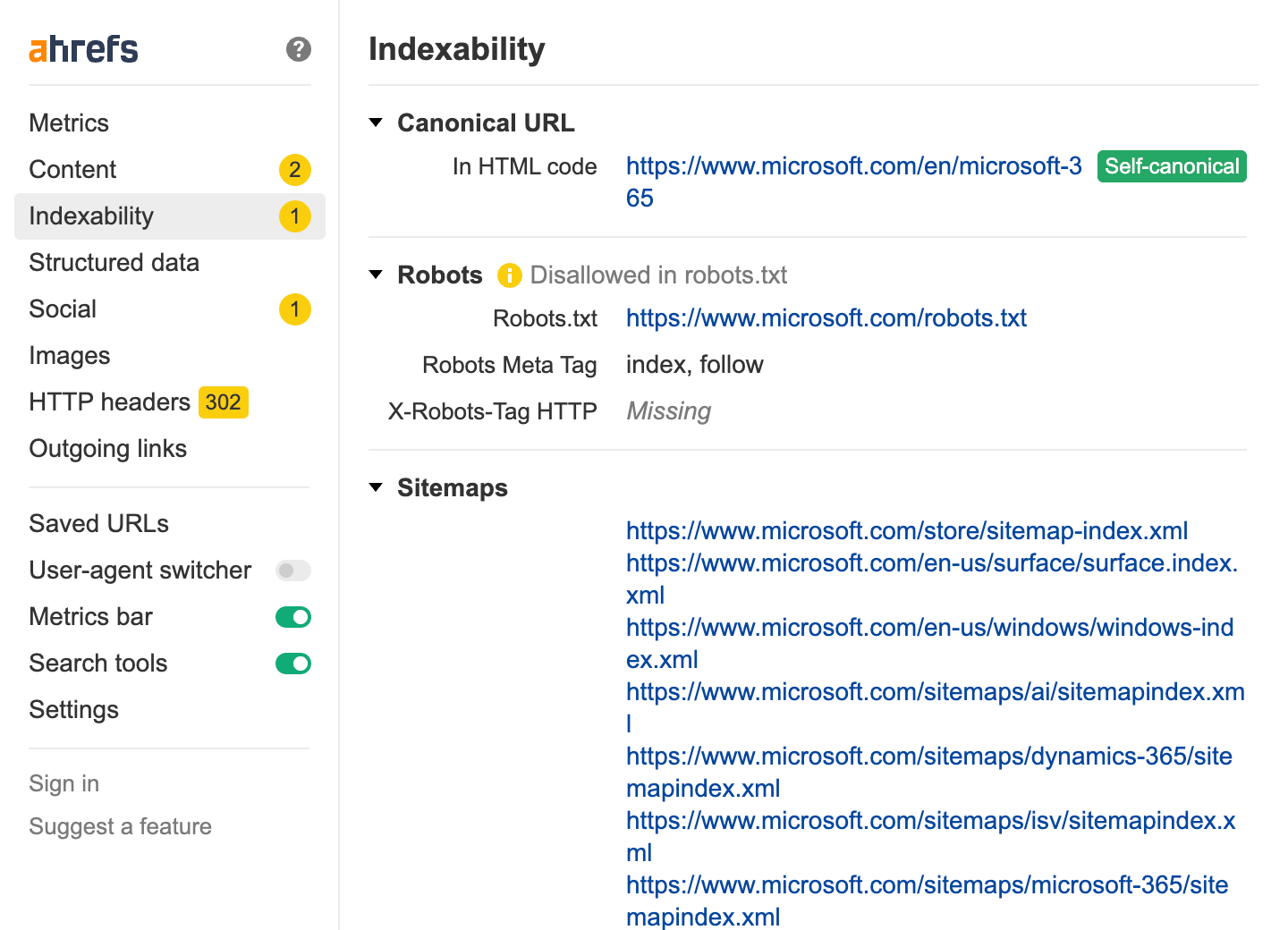Screen dimensions: 1288x930
Task: Open Saved URLs
Action: click(x=170, y=524)
